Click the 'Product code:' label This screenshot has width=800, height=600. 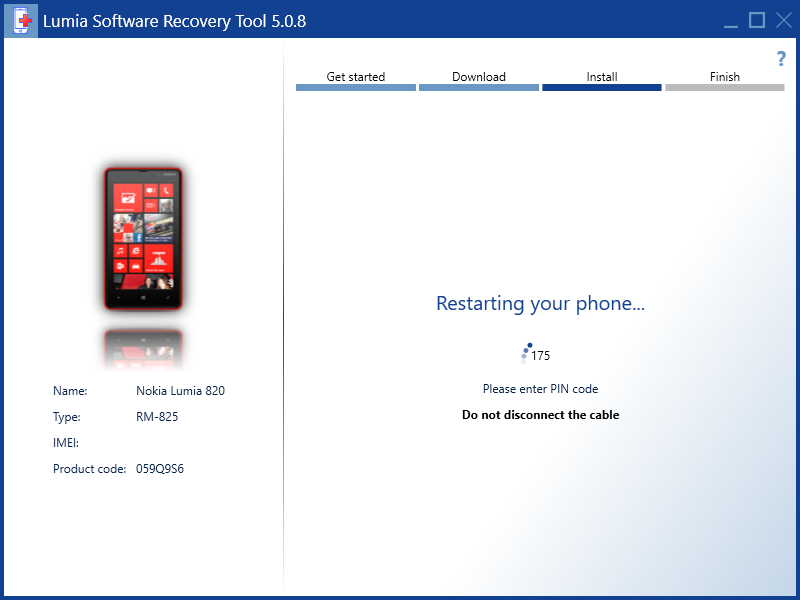click(89, 469)
